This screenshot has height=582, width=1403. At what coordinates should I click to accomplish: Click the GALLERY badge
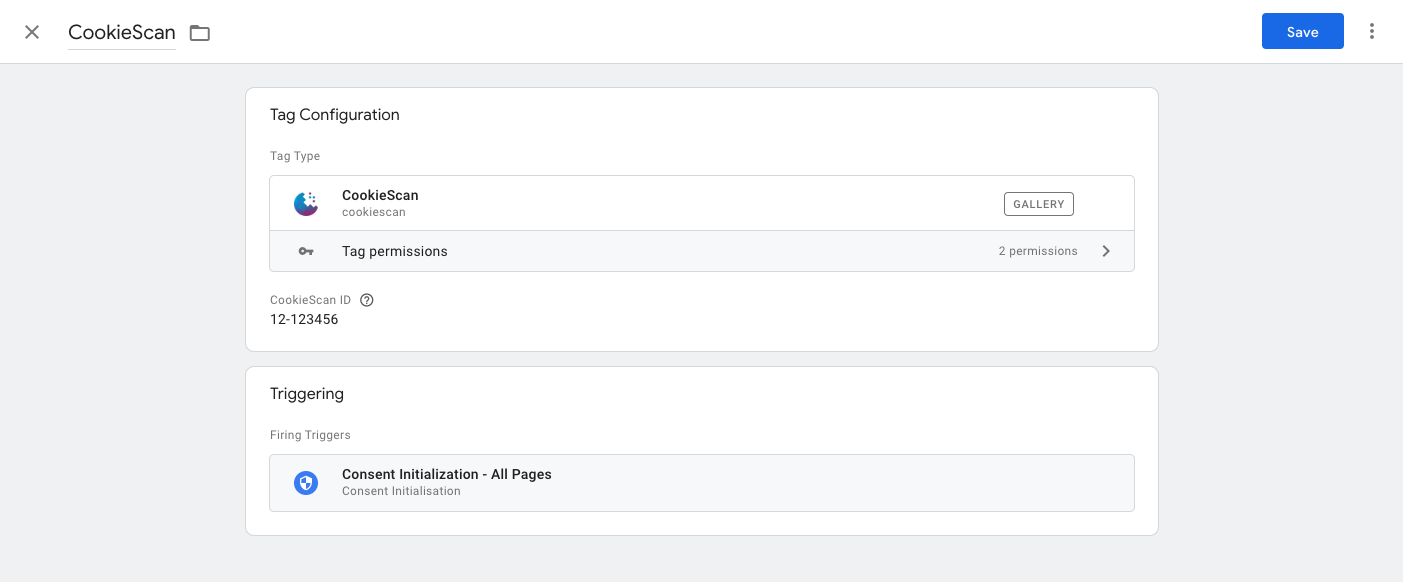click(x=1038, y=204)
